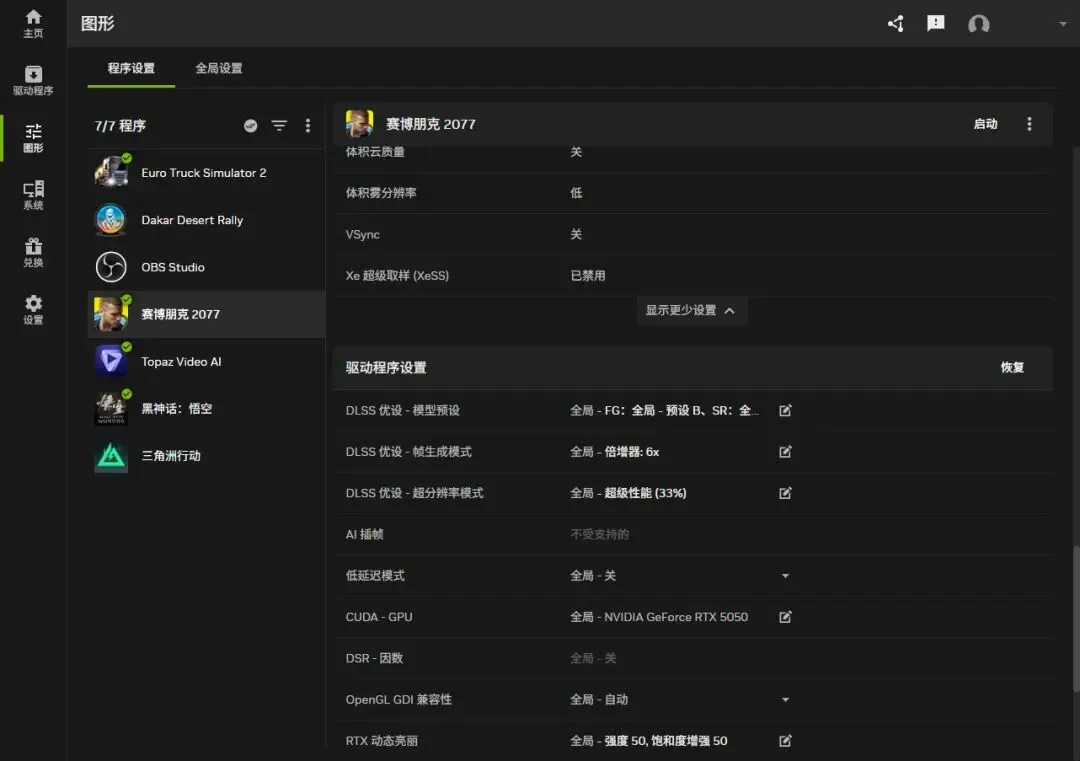Click the 启动 launch button

985,124
